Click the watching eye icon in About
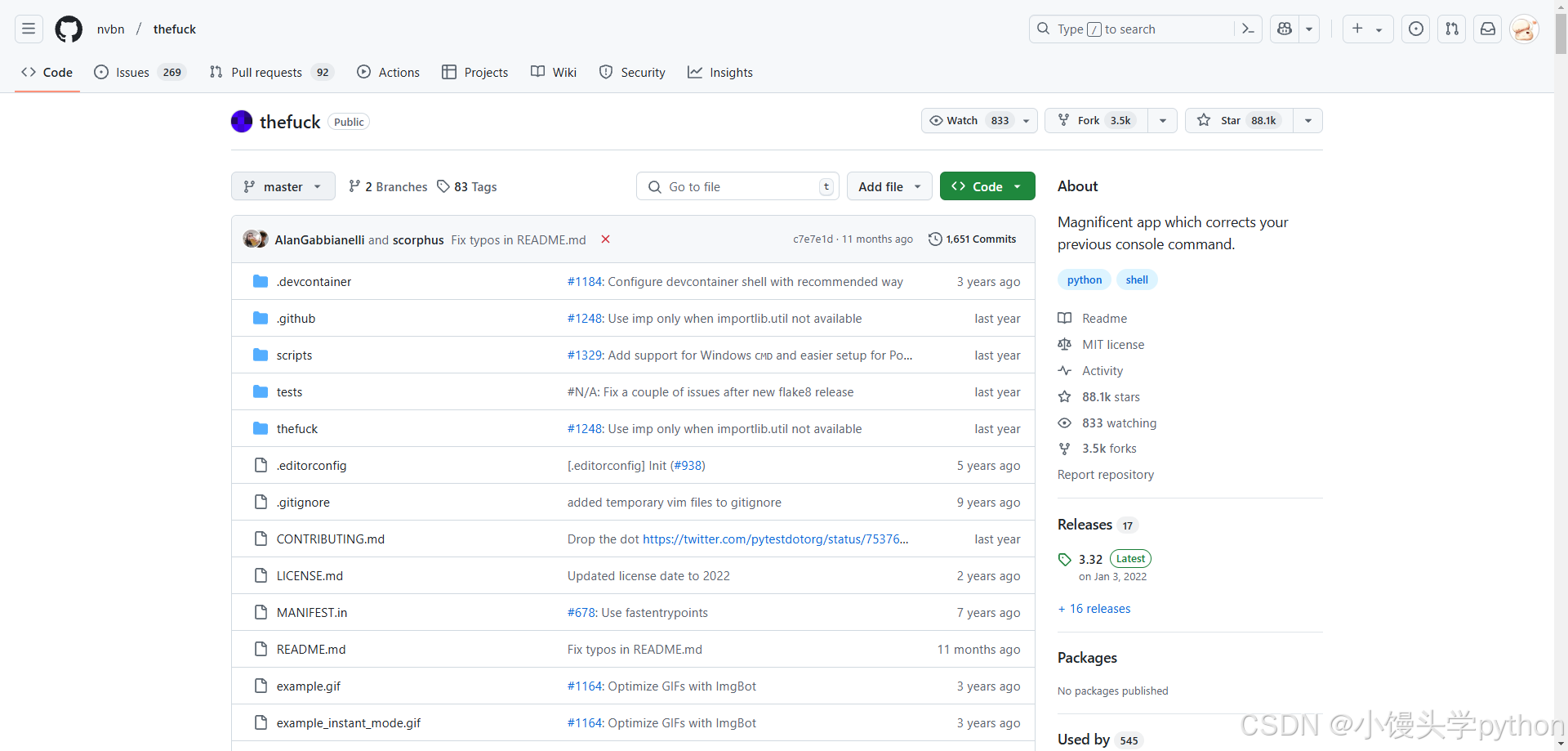 coord(1065,422)
